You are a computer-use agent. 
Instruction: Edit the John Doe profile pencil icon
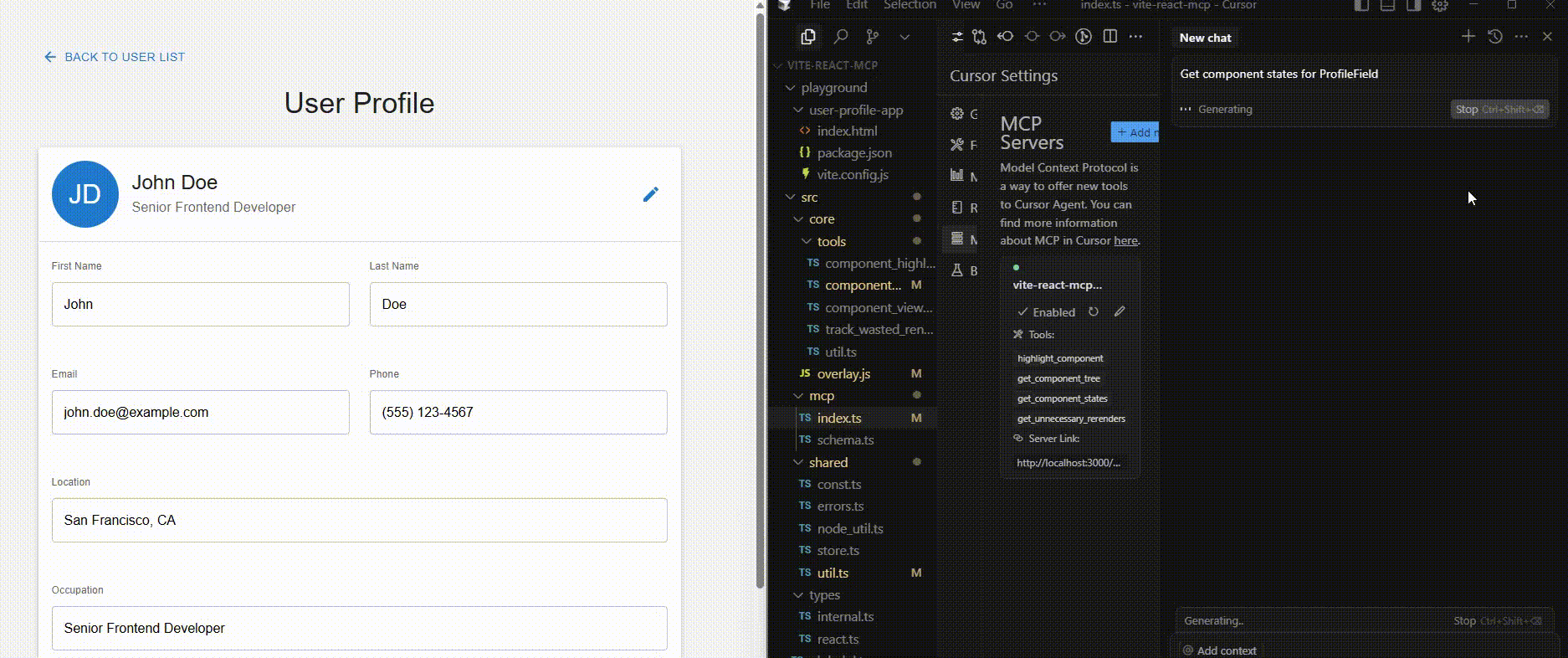[650, 194]
